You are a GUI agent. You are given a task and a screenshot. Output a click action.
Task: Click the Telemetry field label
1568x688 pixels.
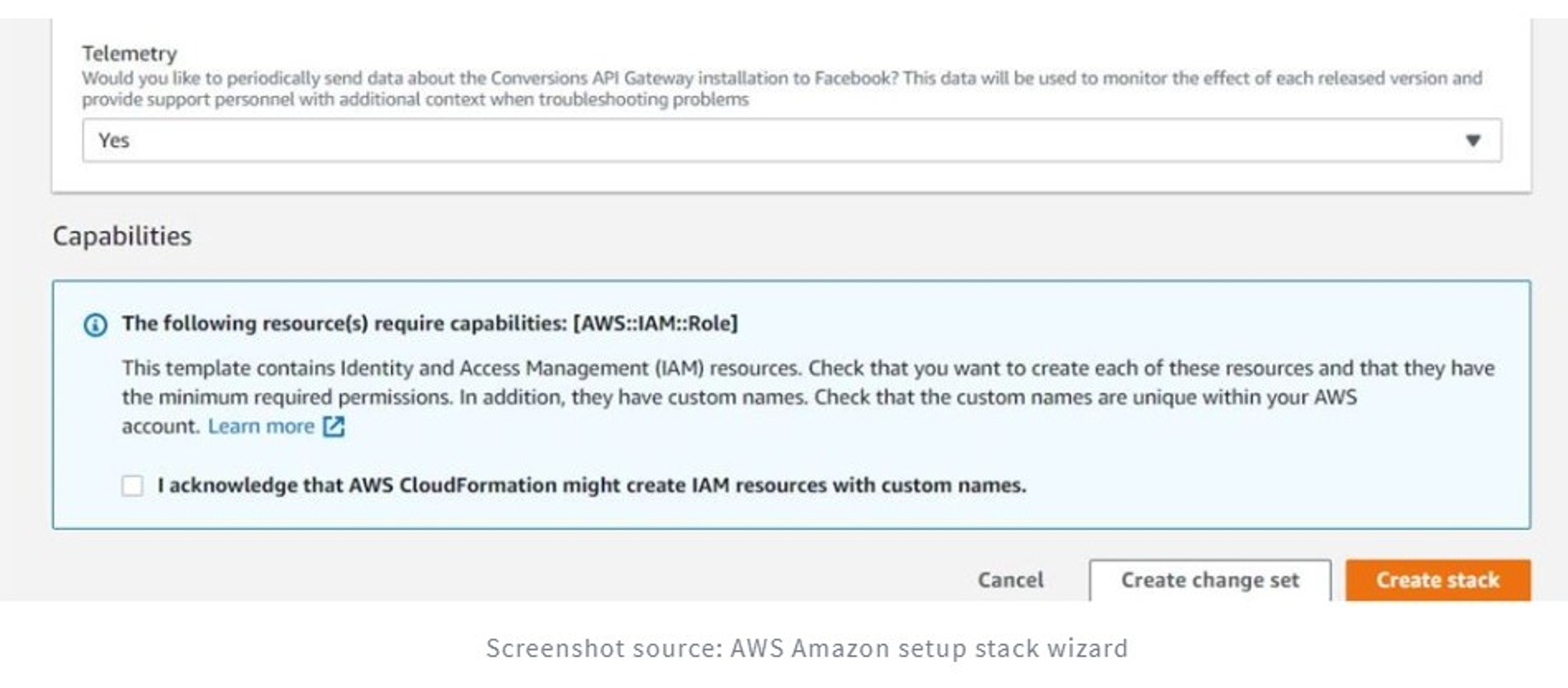coord(129,54)
